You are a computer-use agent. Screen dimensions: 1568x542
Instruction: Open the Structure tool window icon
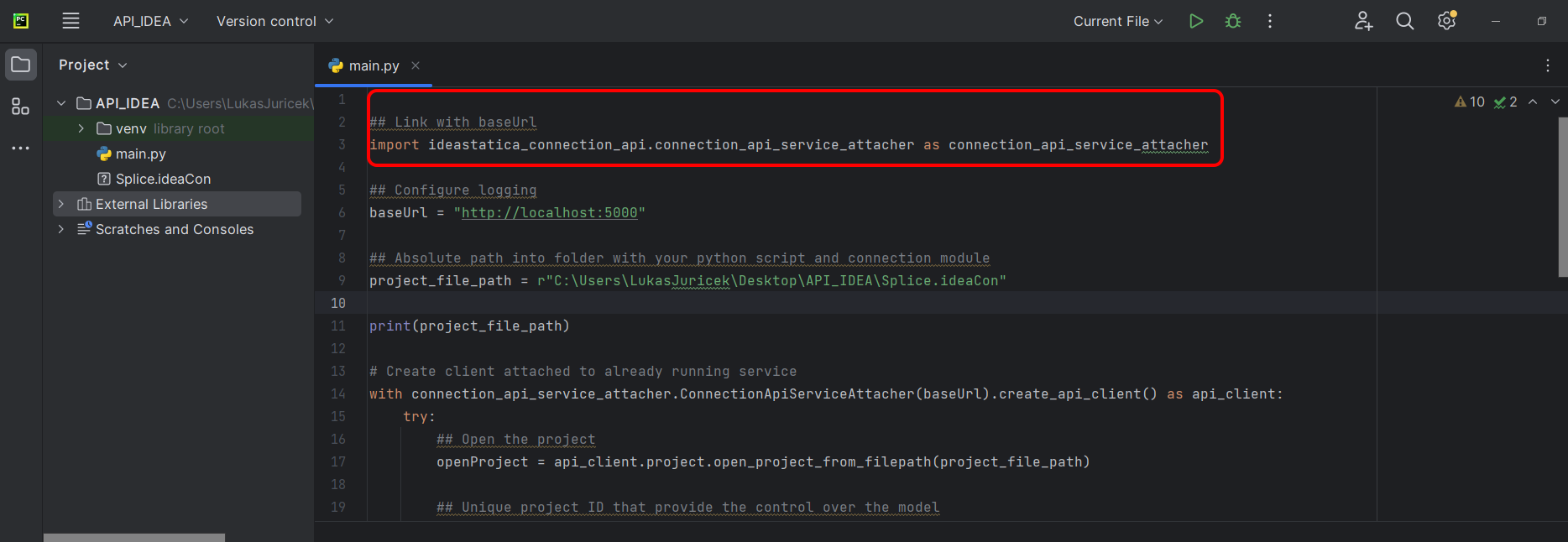pyautogui.click(x=20, y=107)
